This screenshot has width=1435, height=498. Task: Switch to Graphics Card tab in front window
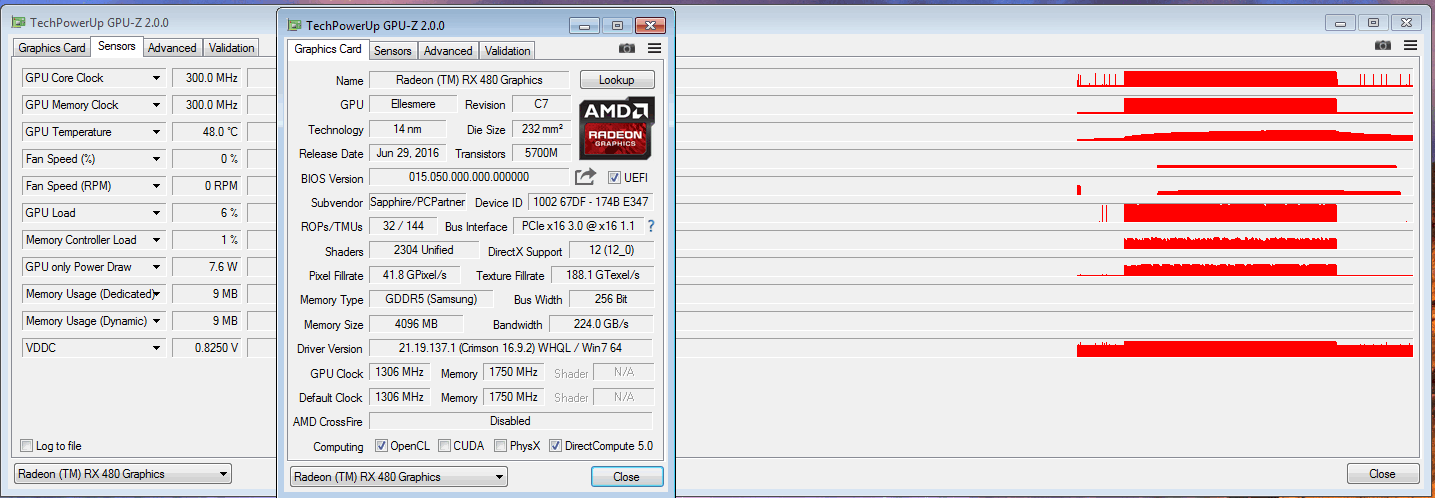click(x=328, y=49)
